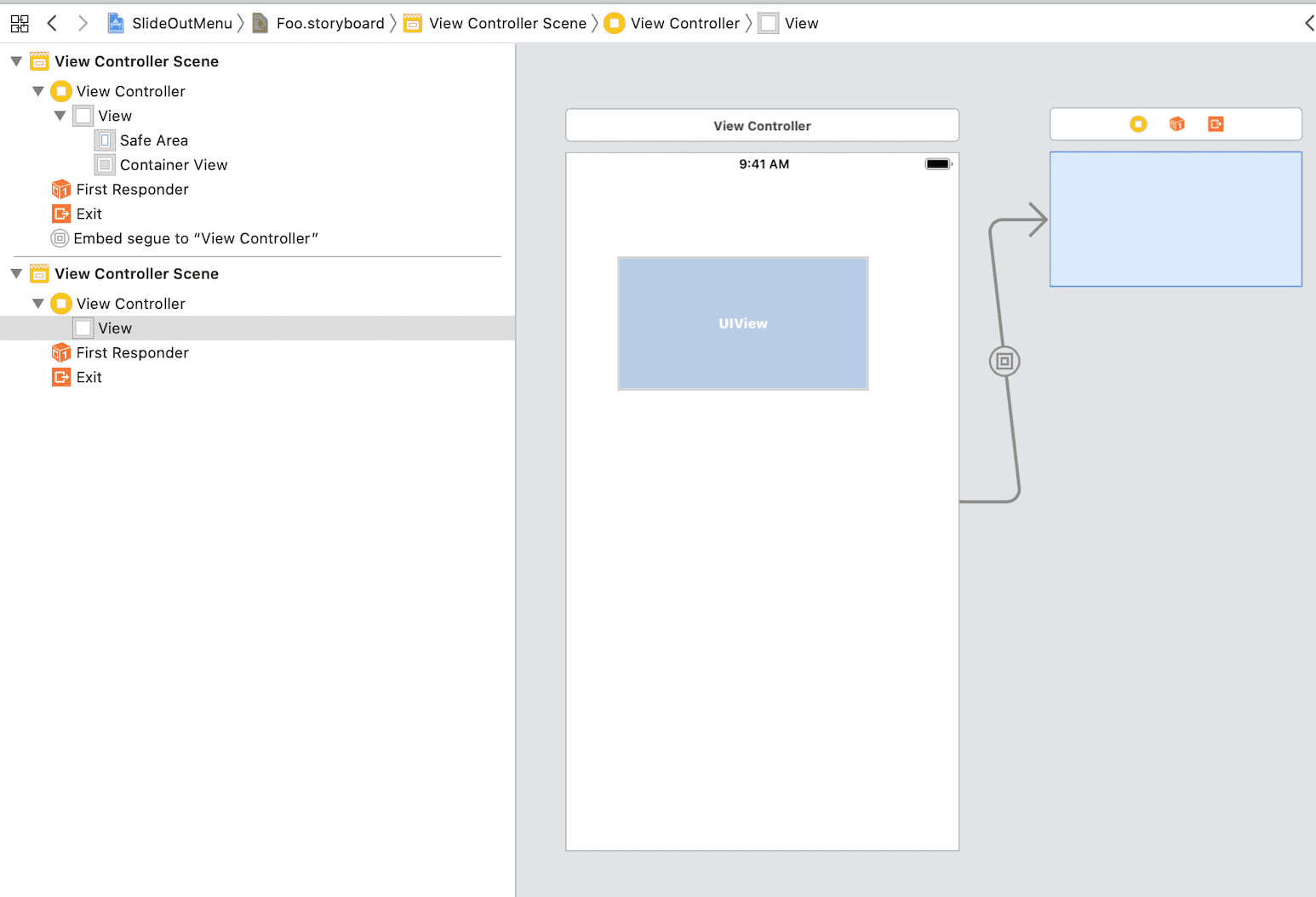Go forward in editor history
The width and height of the screenshot is (1316, 897).
(x=83, y=23)
